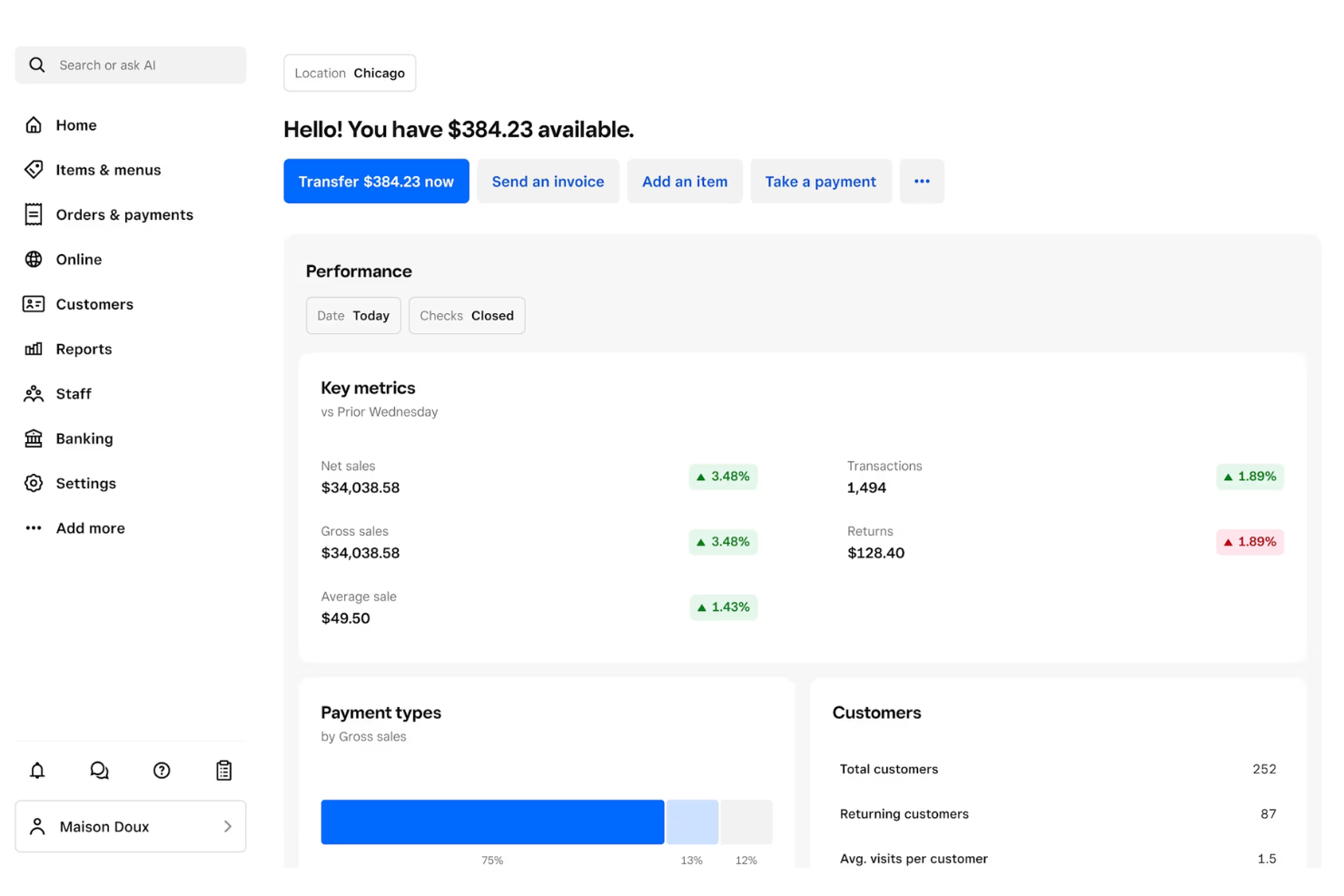Open the Home icon in the sidebar

(x=34, y=125)
